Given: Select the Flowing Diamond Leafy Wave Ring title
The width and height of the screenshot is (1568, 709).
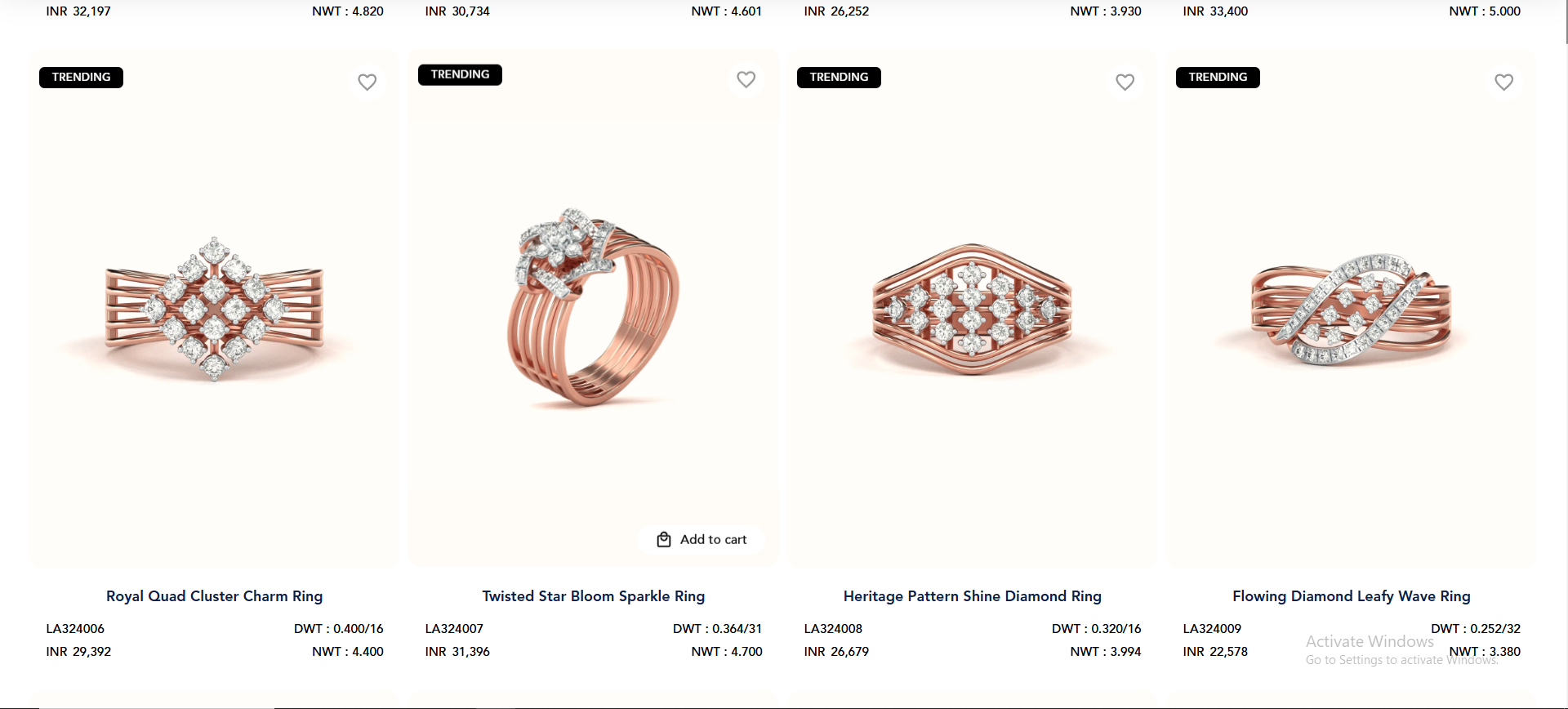Looking at the screenshot, I should [1351, 596].
